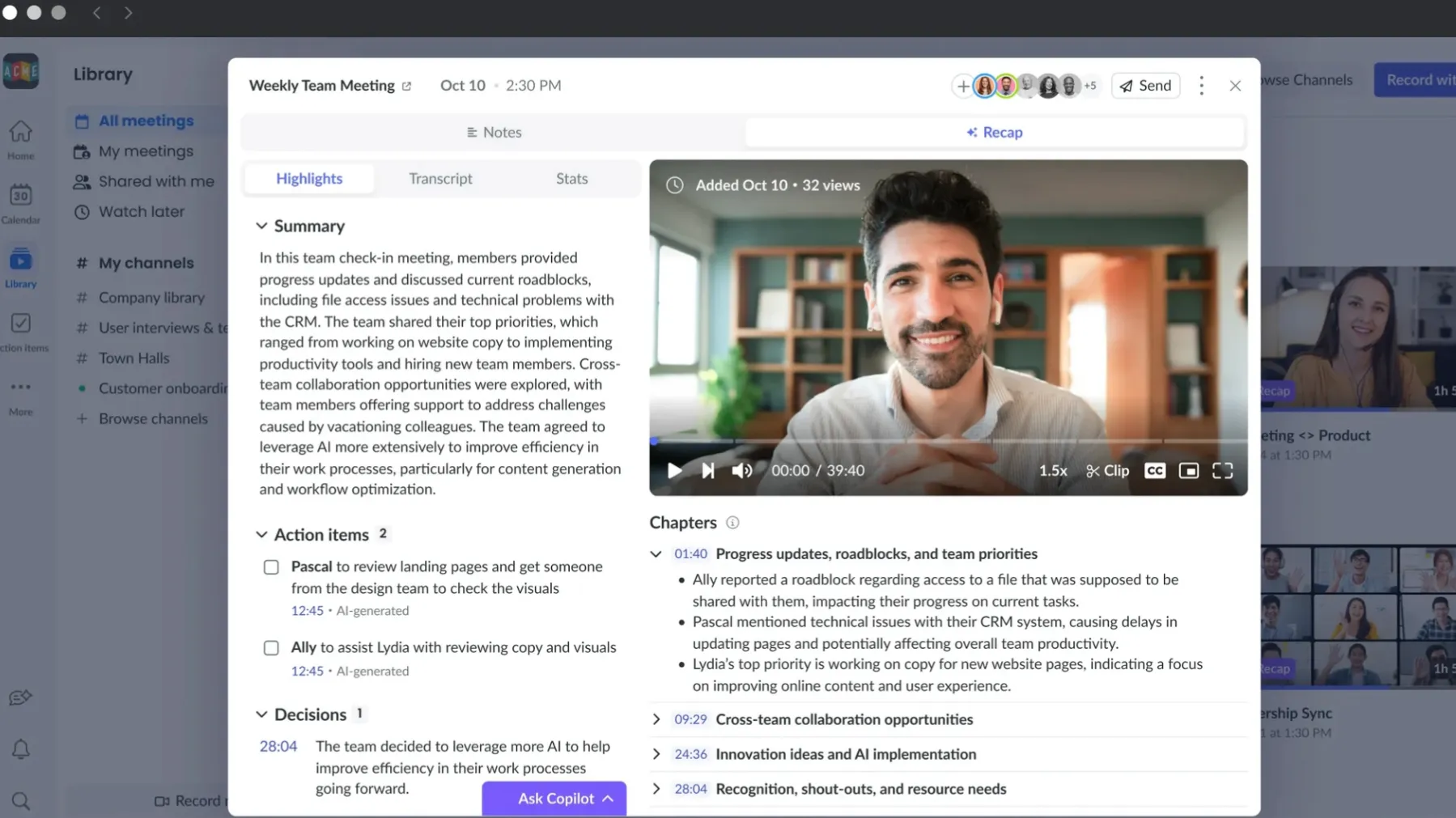This screenshot has height=818, width=1456.
Task: Enter fullscreen video mode
Action: coord(1222,470)
